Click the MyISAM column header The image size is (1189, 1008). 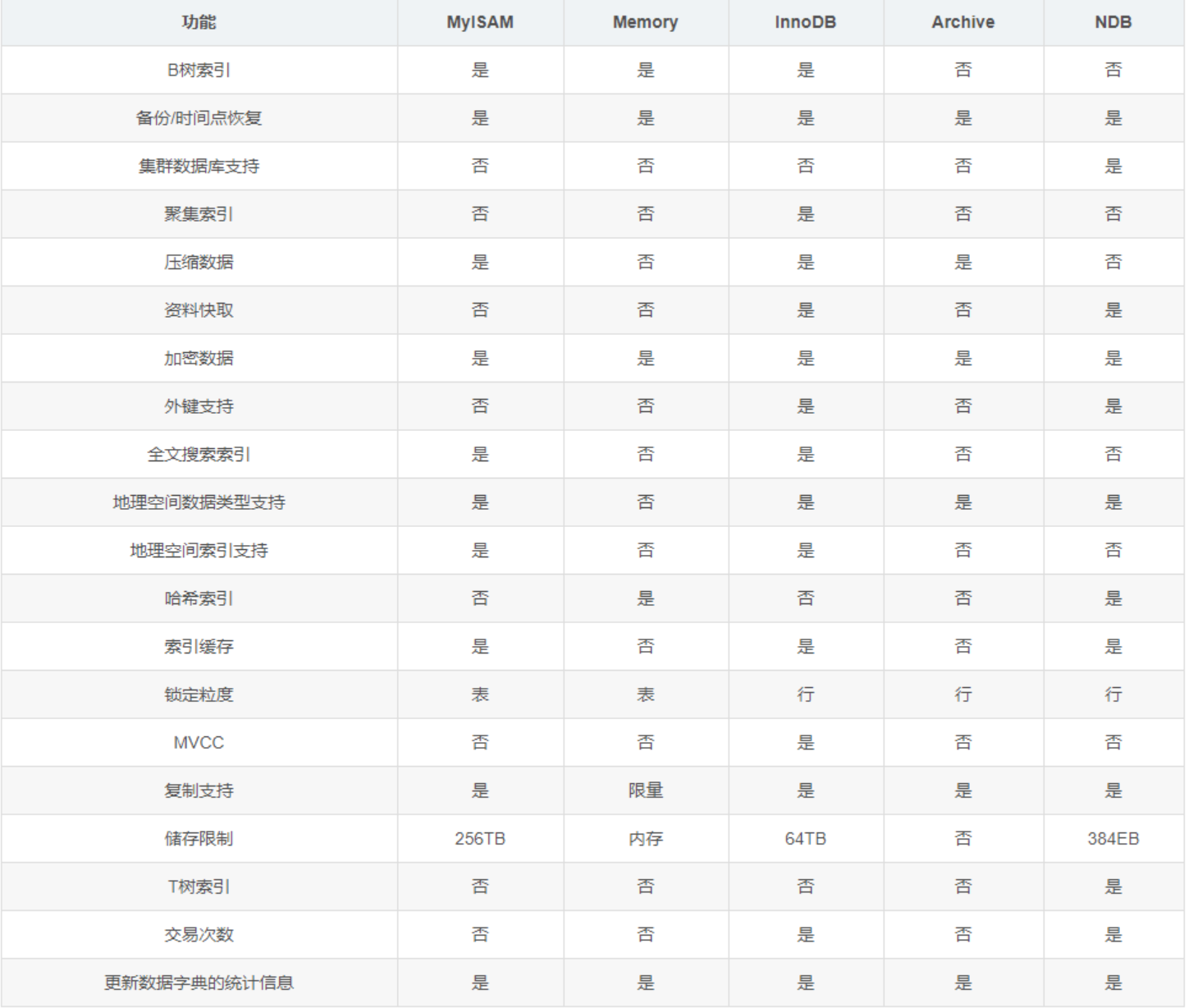pyautogui.click(x=480, y=22)
